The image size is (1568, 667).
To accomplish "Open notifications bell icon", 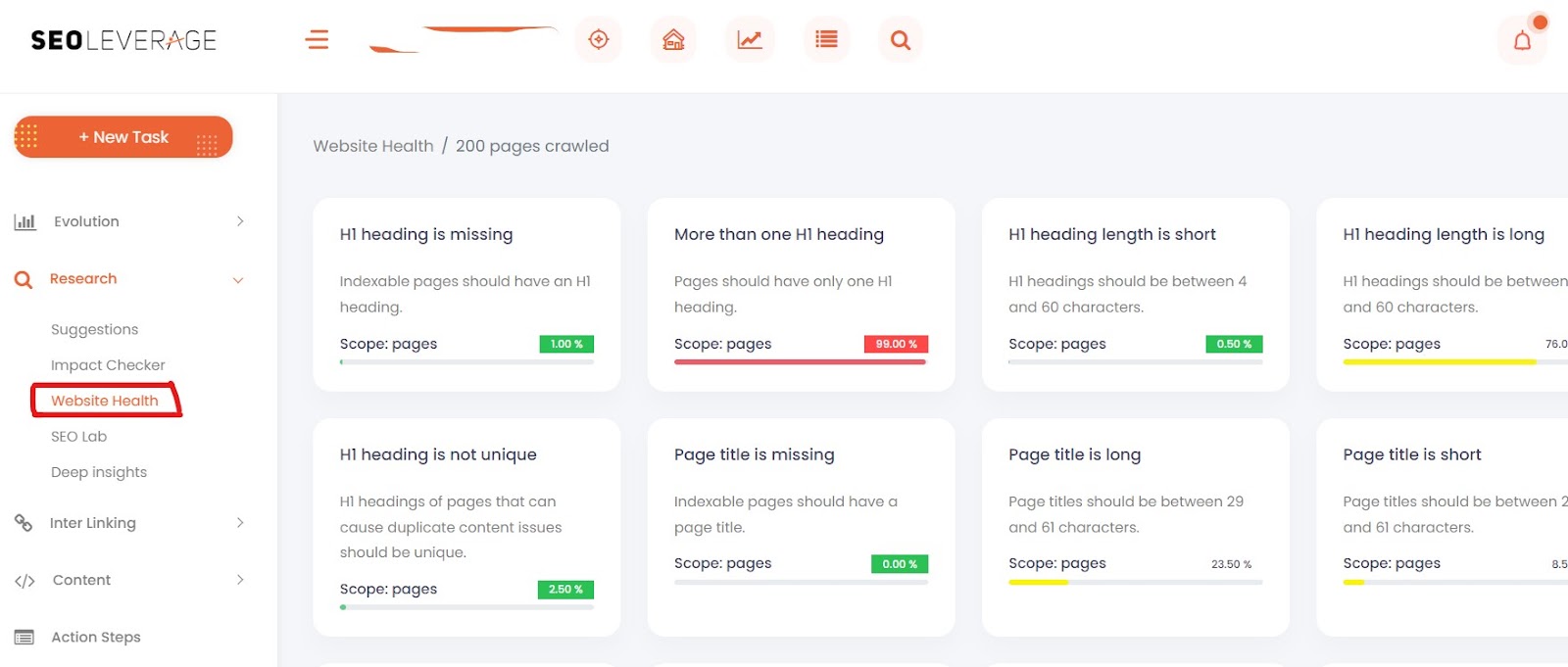I will (x=1522, y=40).
